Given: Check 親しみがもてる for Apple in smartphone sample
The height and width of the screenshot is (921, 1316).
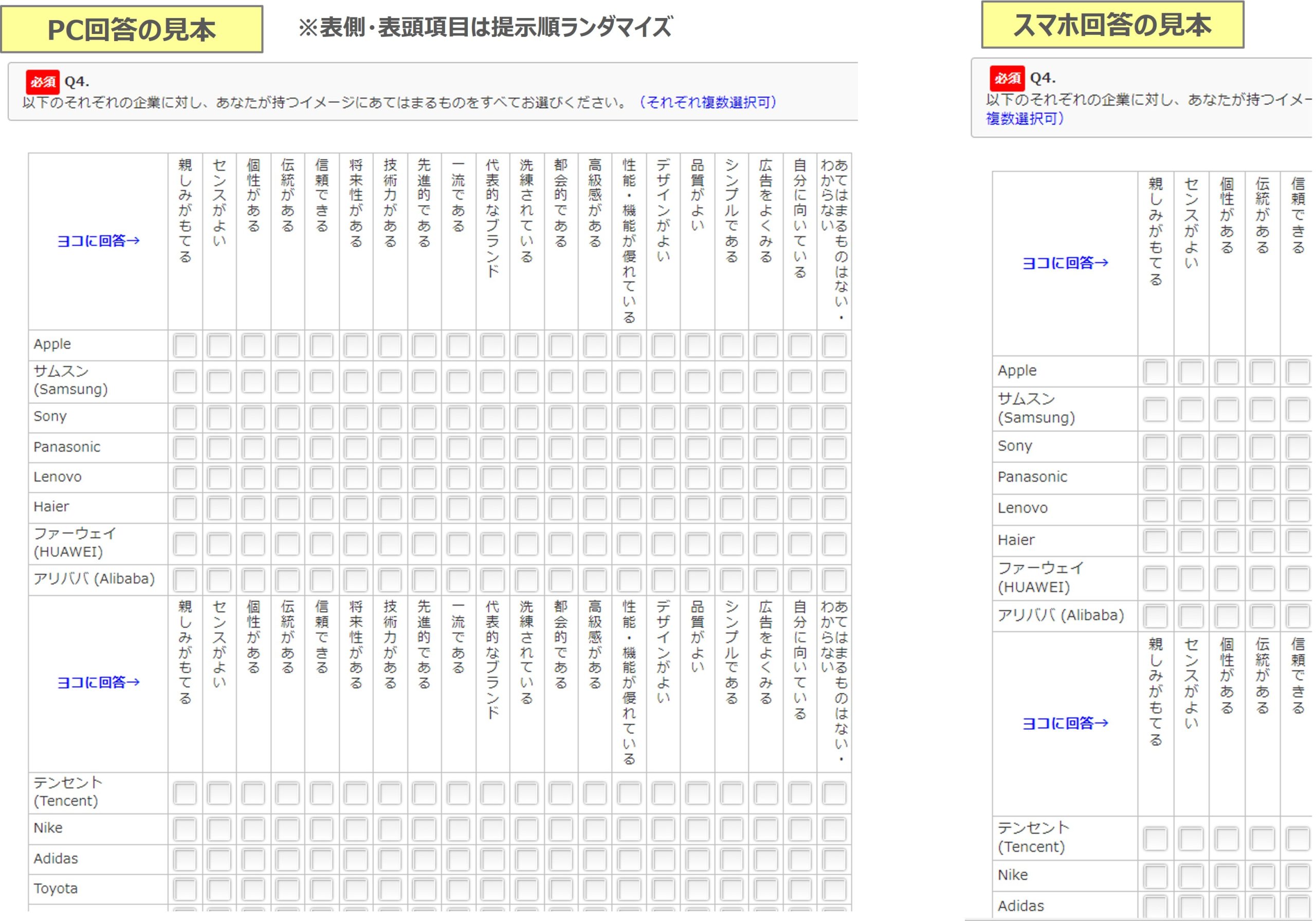Looking at the screenshot, I should click(x=1156, y=371).
